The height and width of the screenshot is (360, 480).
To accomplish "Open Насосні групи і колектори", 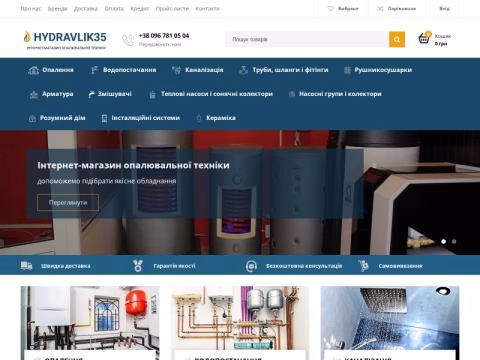I will (x=340, y=94).
